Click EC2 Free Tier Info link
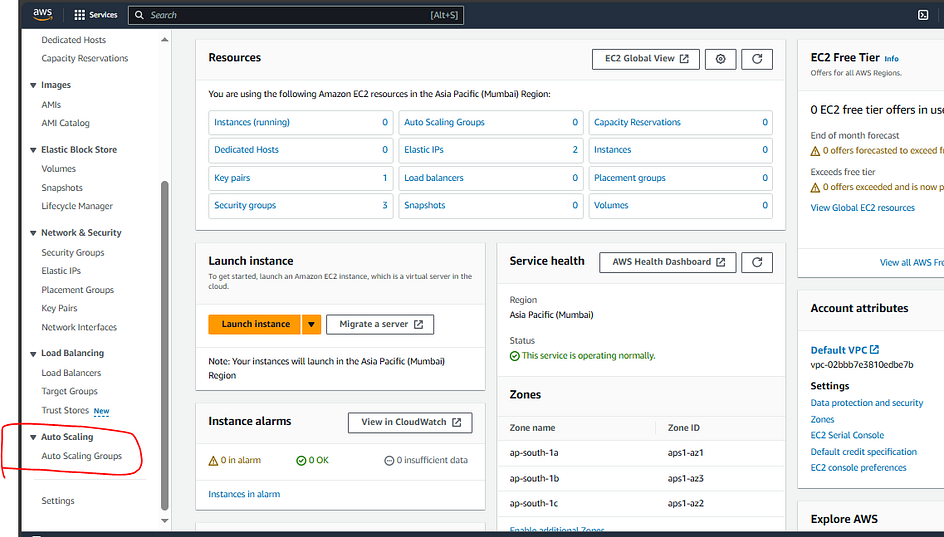944x537 pixels. 891,59
